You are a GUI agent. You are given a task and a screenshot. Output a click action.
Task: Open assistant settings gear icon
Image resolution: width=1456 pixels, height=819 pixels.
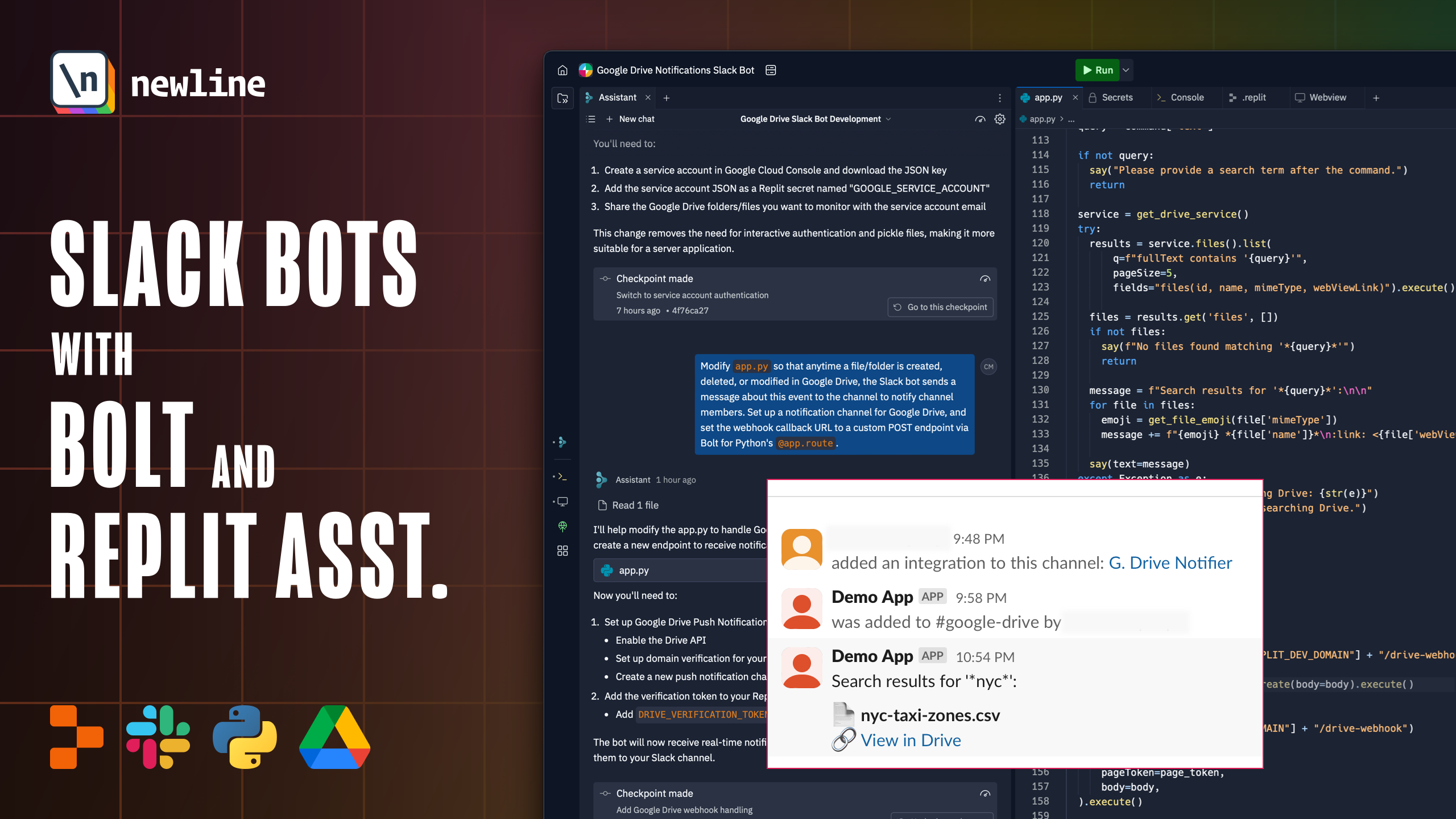[999, 119]
